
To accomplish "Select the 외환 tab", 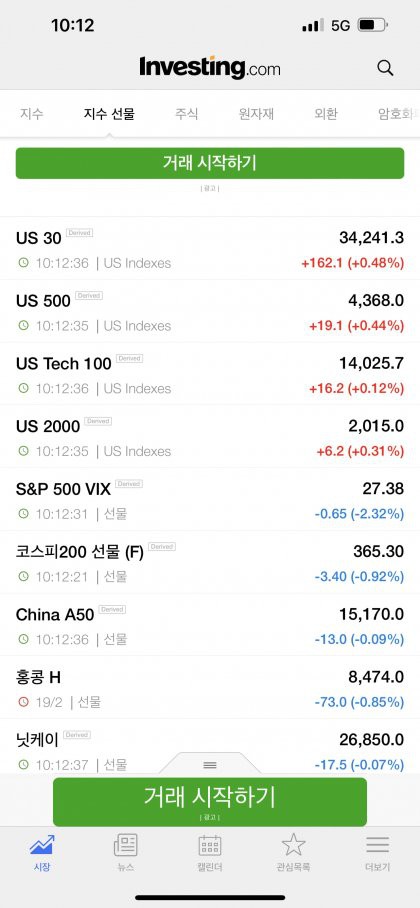I will (x=326, y=114).
